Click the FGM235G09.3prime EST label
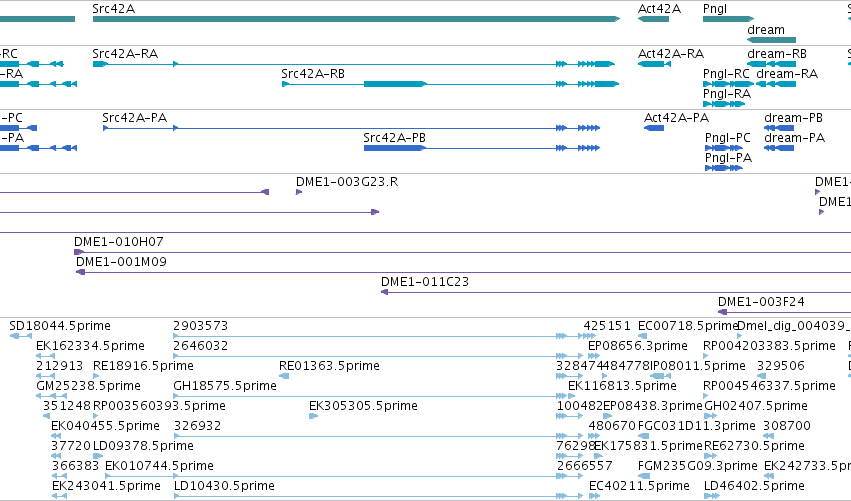851x501 pixels. tap(697, 466)
